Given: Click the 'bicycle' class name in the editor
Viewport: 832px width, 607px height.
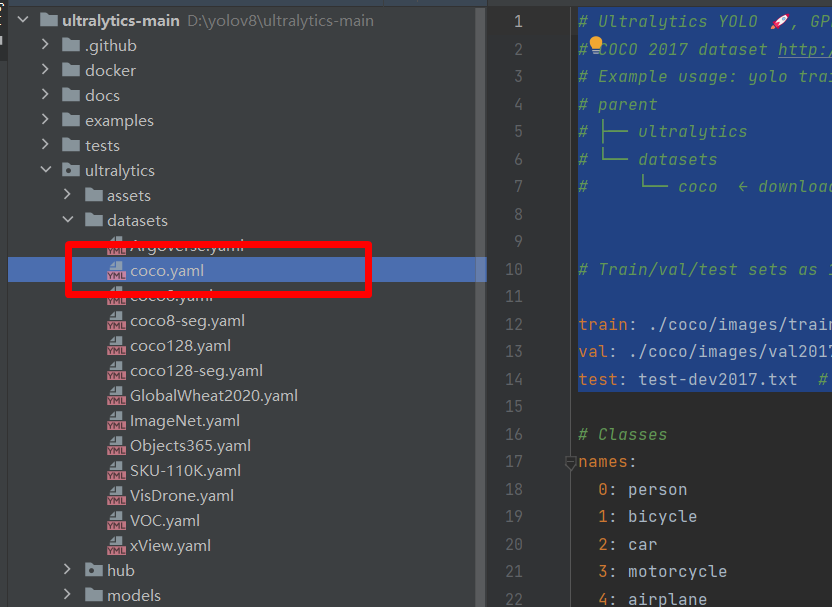Looking at the screenshot, I should [x=663, y=517].
